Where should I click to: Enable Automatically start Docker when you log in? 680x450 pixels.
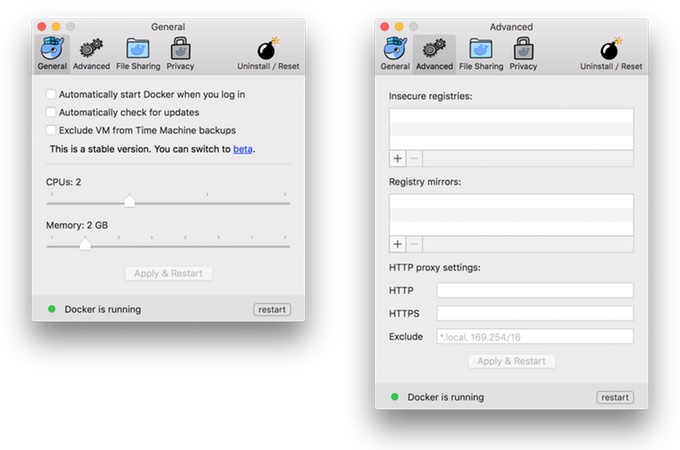[51, 95]
